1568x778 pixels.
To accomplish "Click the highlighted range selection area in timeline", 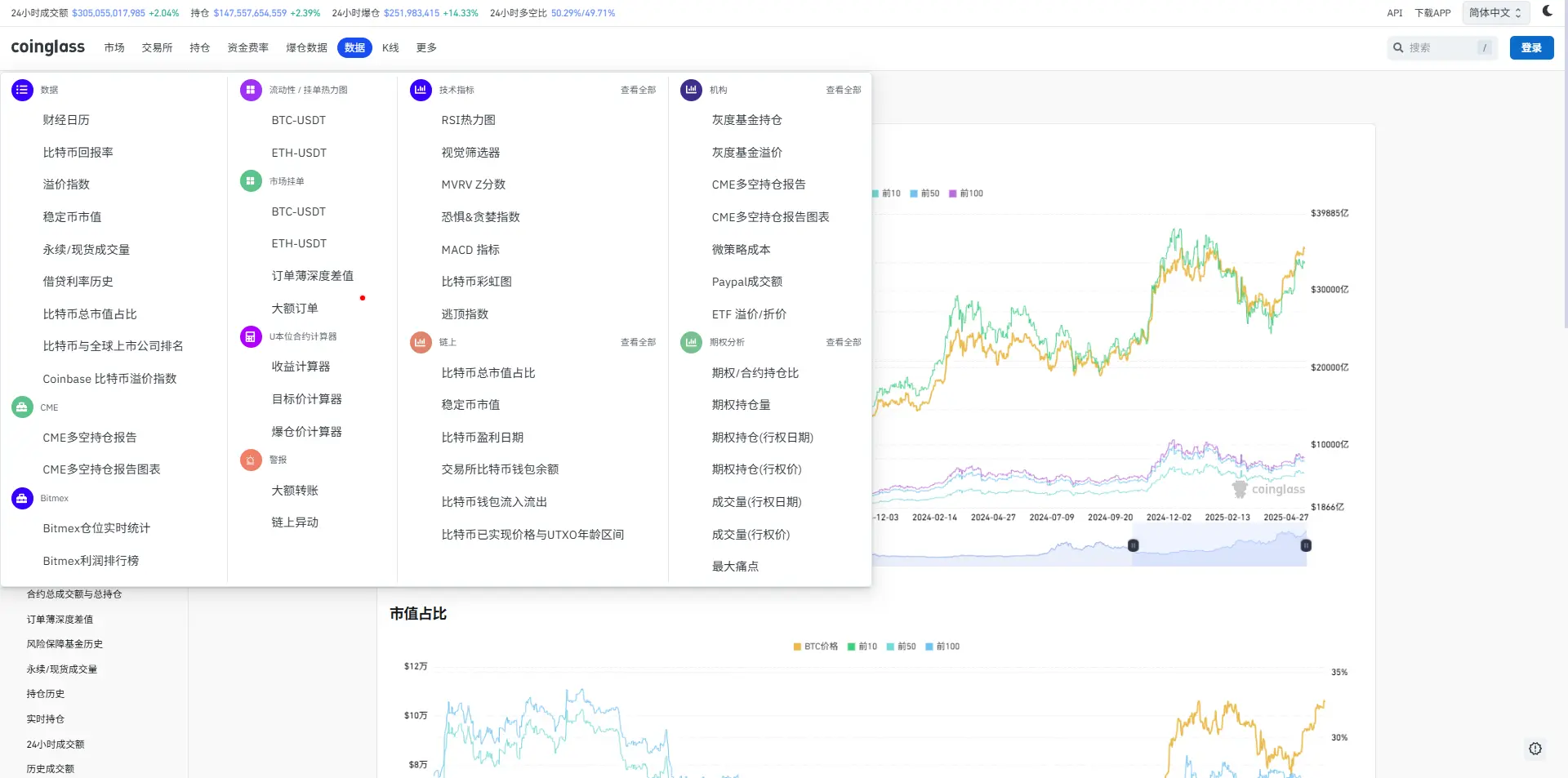I will point(1219,545).
